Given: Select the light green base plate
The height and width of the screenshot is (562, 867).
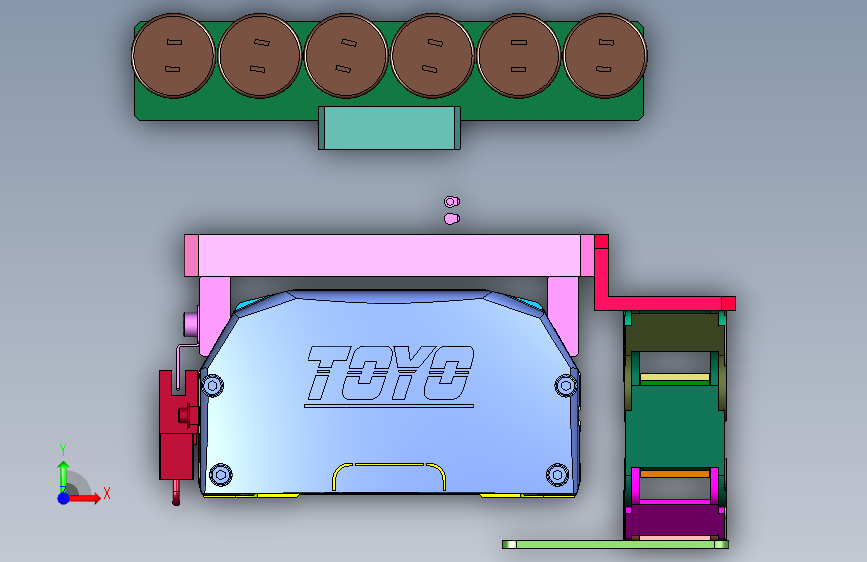Looking at the screenshot, I should pos(615,544).
